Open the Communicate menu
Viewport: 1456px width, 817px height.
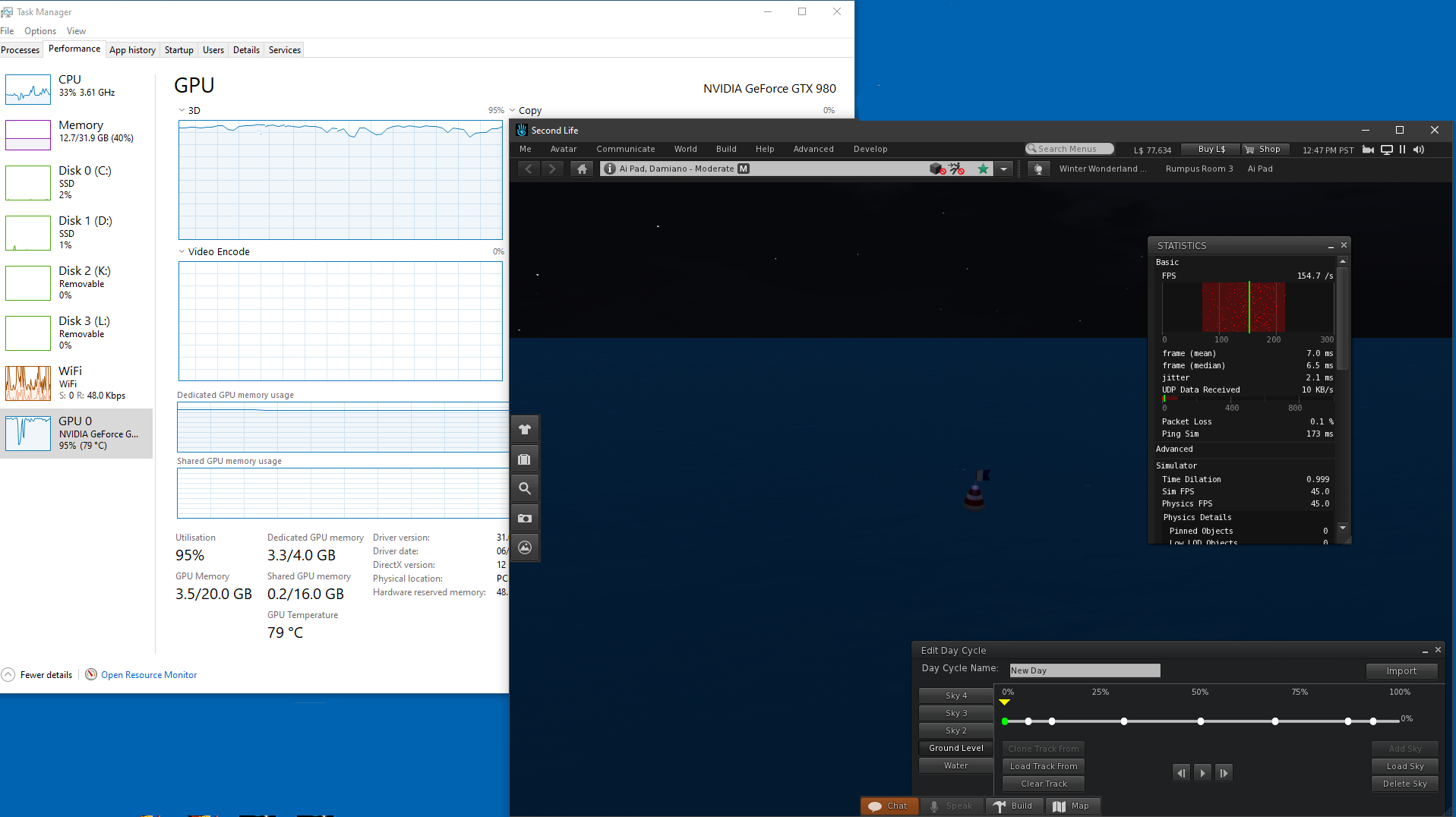point(626,149)
